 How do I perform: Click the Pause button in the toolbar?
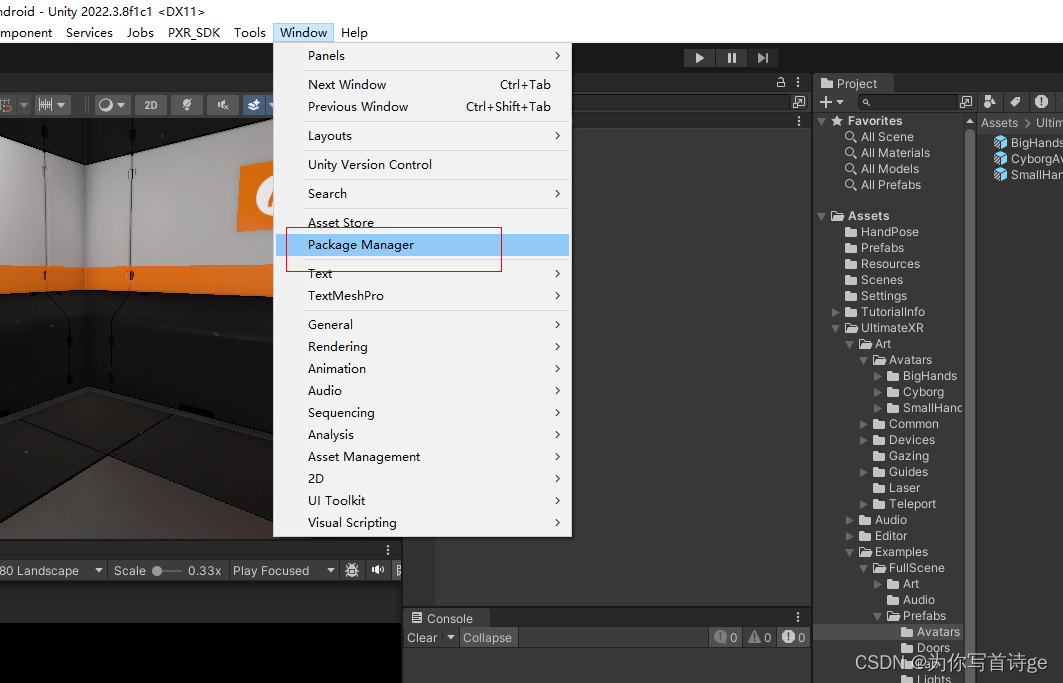click(x=731, y=58)
